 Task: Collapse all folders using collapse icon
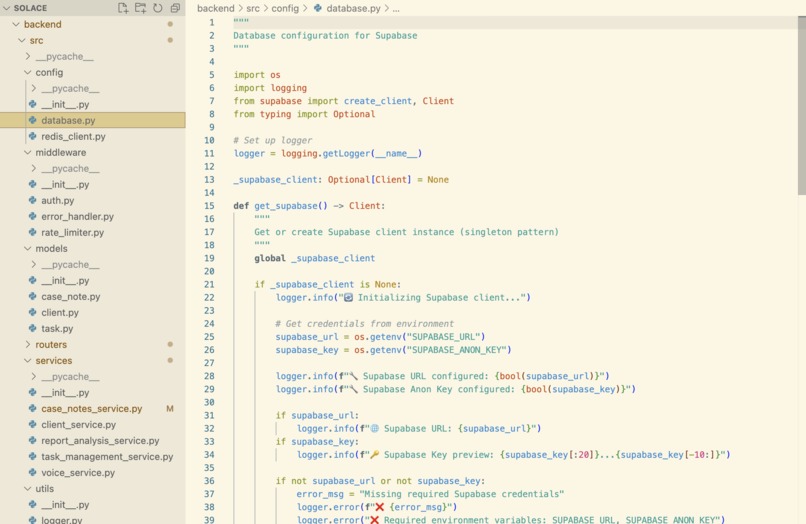pyautogui.click(x=175, y=8)
